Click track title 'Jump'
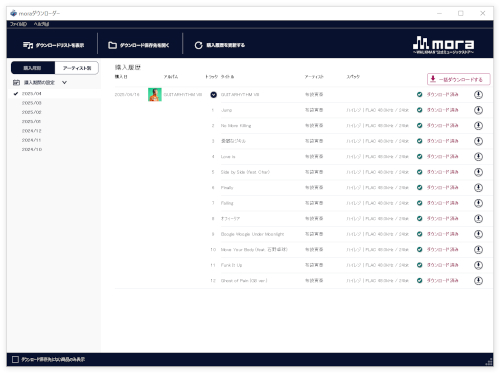The width and height of the screenshot is (500, 373). pyautogui.click(x=226, y=110)
